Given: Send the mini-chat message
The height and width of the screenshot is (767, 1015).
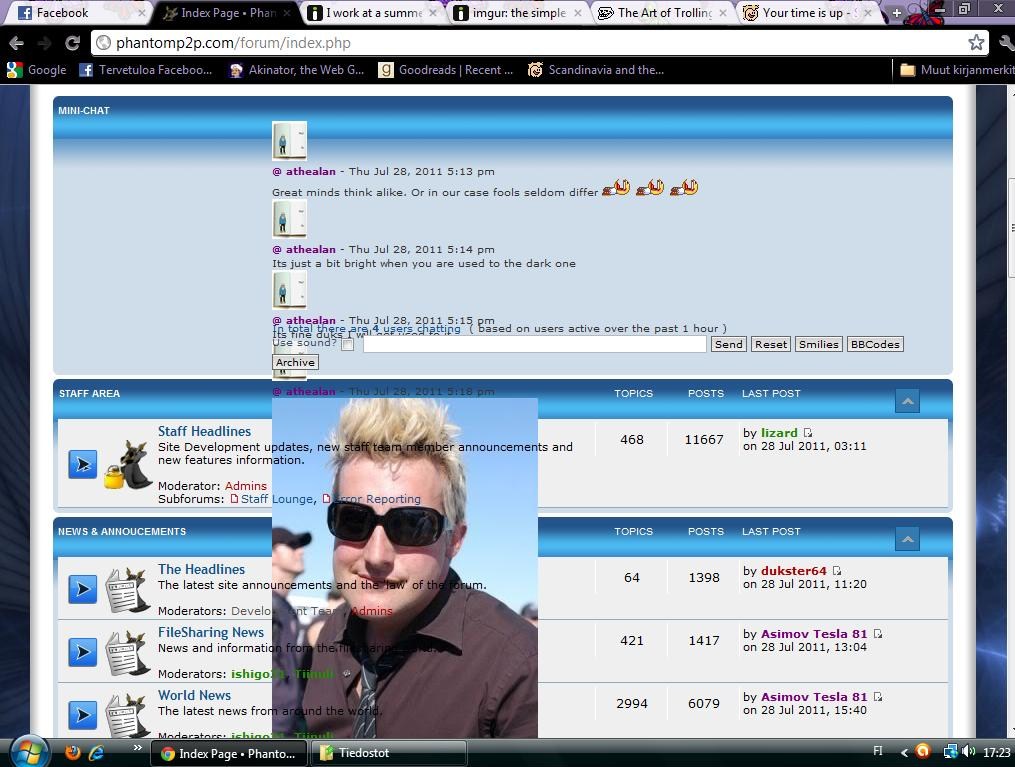Looking at the screenshot, I should (728, 344).
